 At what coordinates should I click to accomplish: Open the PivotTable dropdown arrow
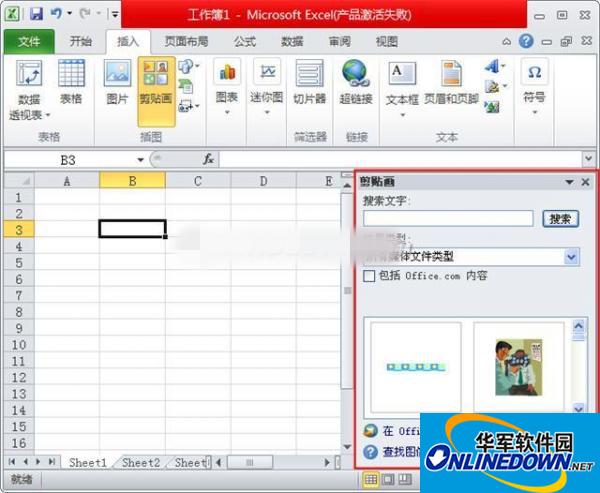coord(48,115)
